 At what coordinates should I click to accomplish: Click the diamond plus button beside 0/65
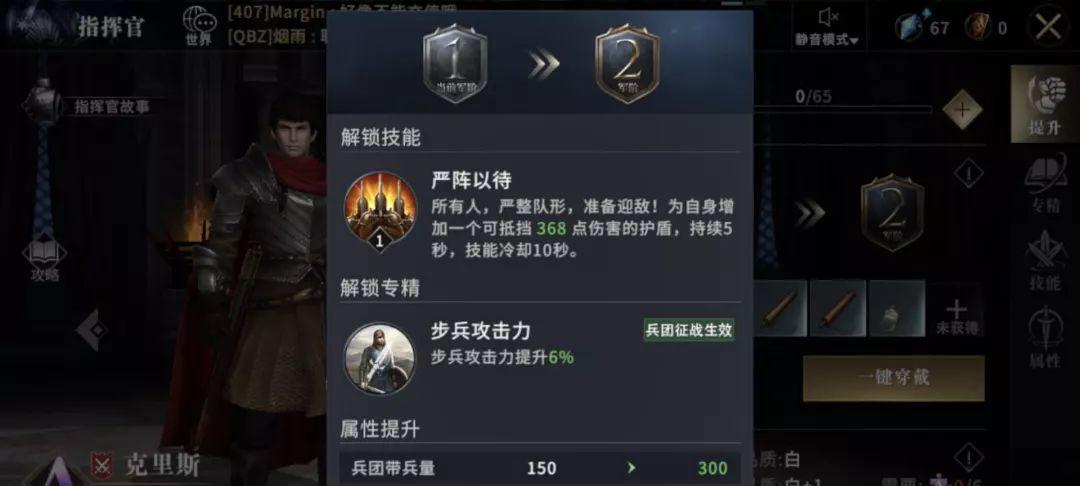pyautogui.click(x=962, y=109)
